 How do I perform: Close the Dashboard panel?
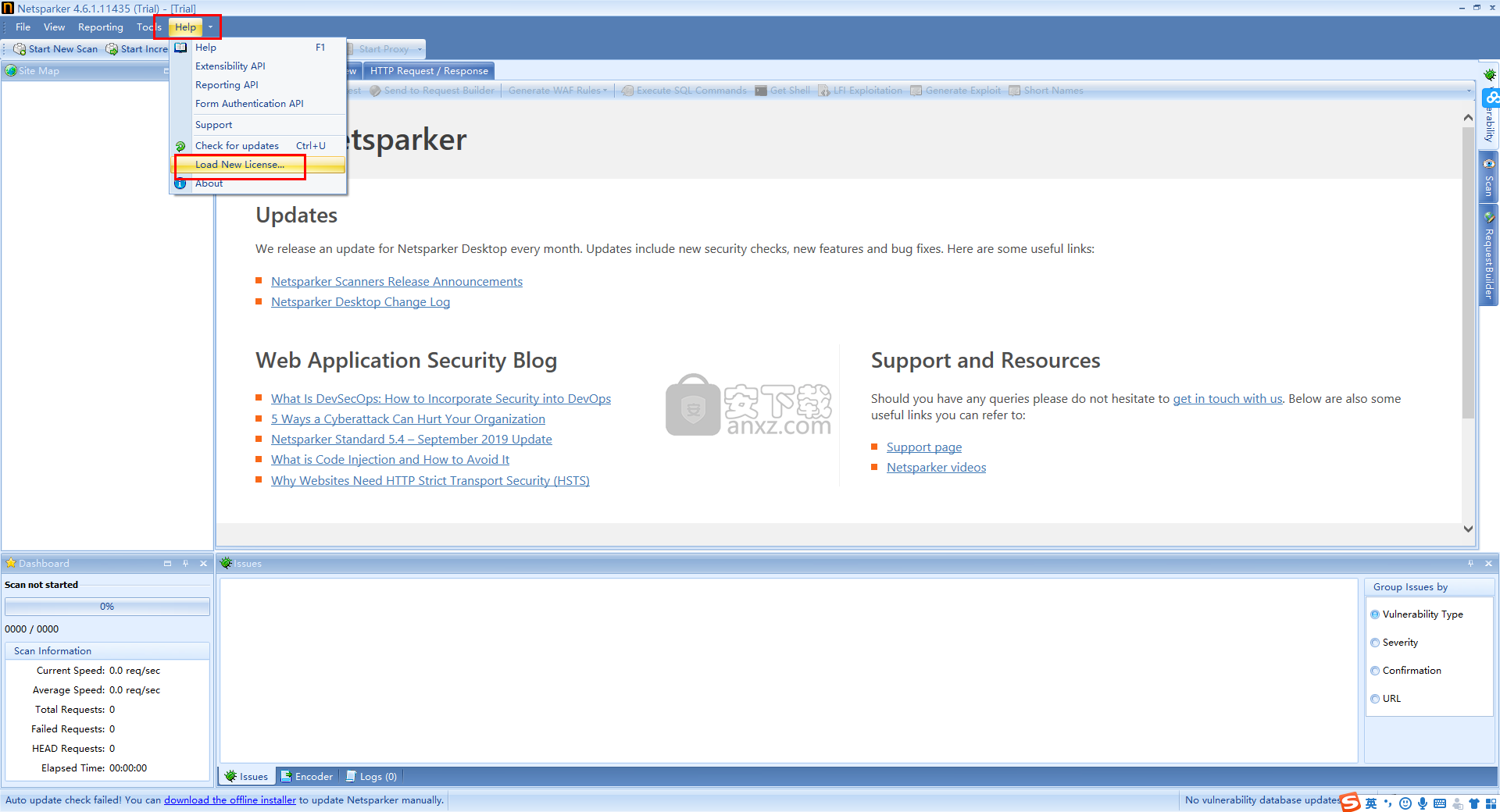click(204, 563)
